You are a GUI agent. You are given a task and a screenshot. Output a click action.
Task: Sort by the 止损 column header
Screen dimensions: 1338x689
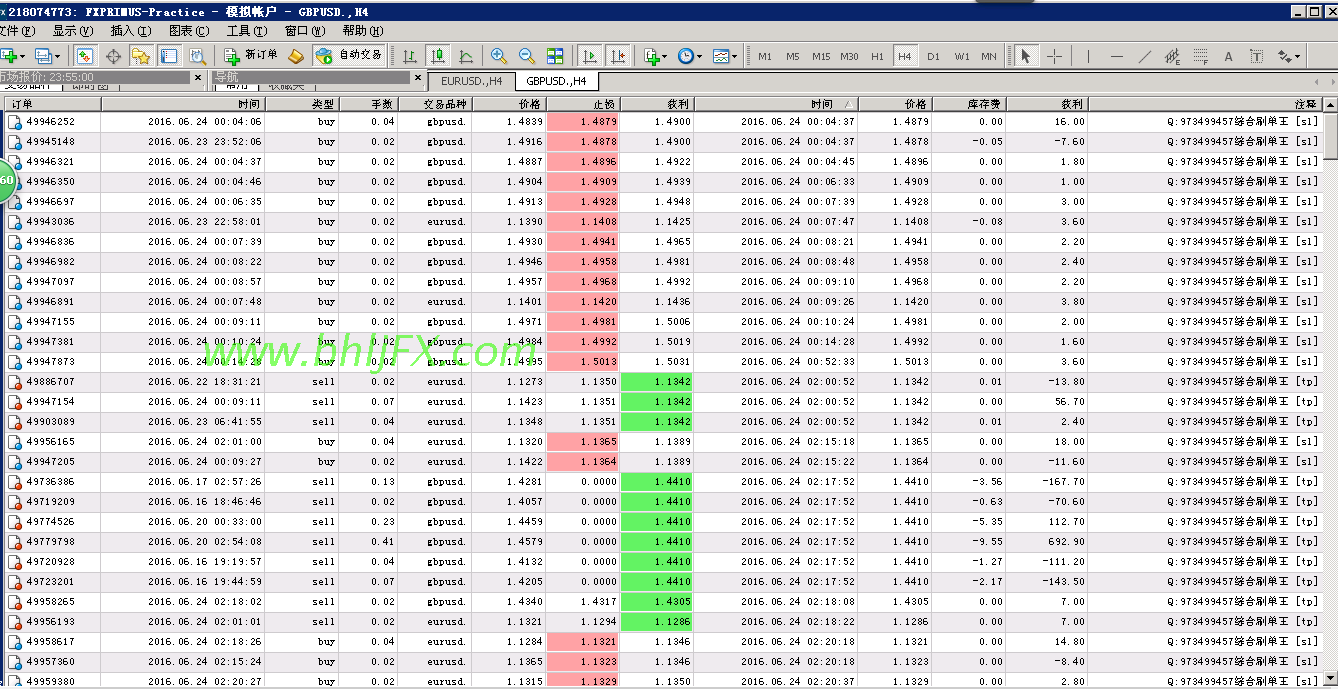tap(583, 104)
